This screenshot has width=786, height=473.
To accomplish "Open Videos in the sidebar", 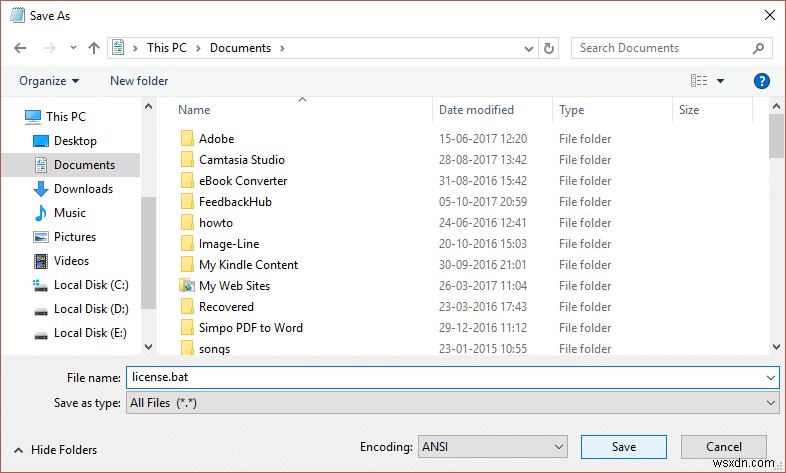I will [71, 261].
